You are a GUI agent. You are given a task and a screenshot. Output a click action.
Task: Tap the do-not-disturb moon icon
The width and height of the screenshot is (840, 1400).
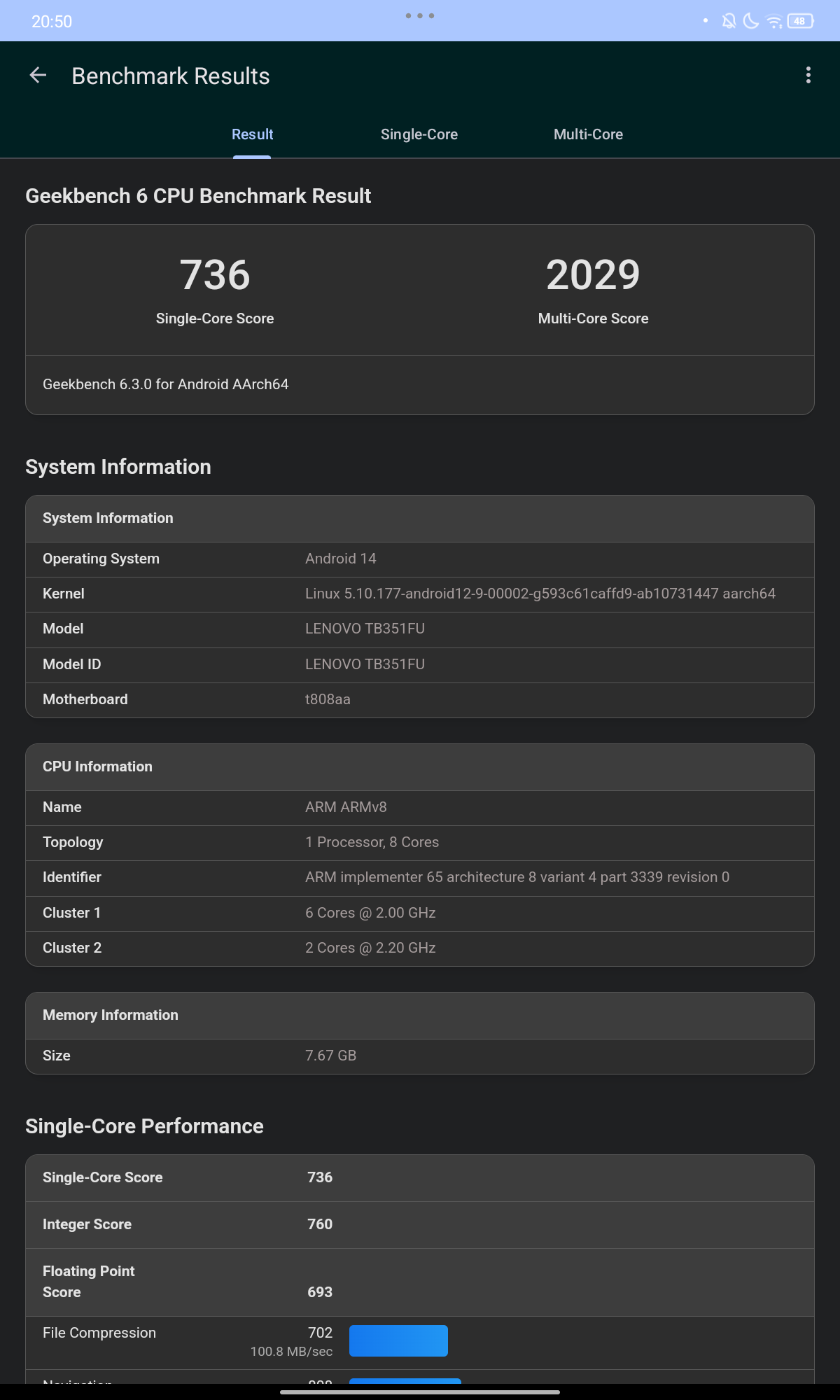[751, 21]
